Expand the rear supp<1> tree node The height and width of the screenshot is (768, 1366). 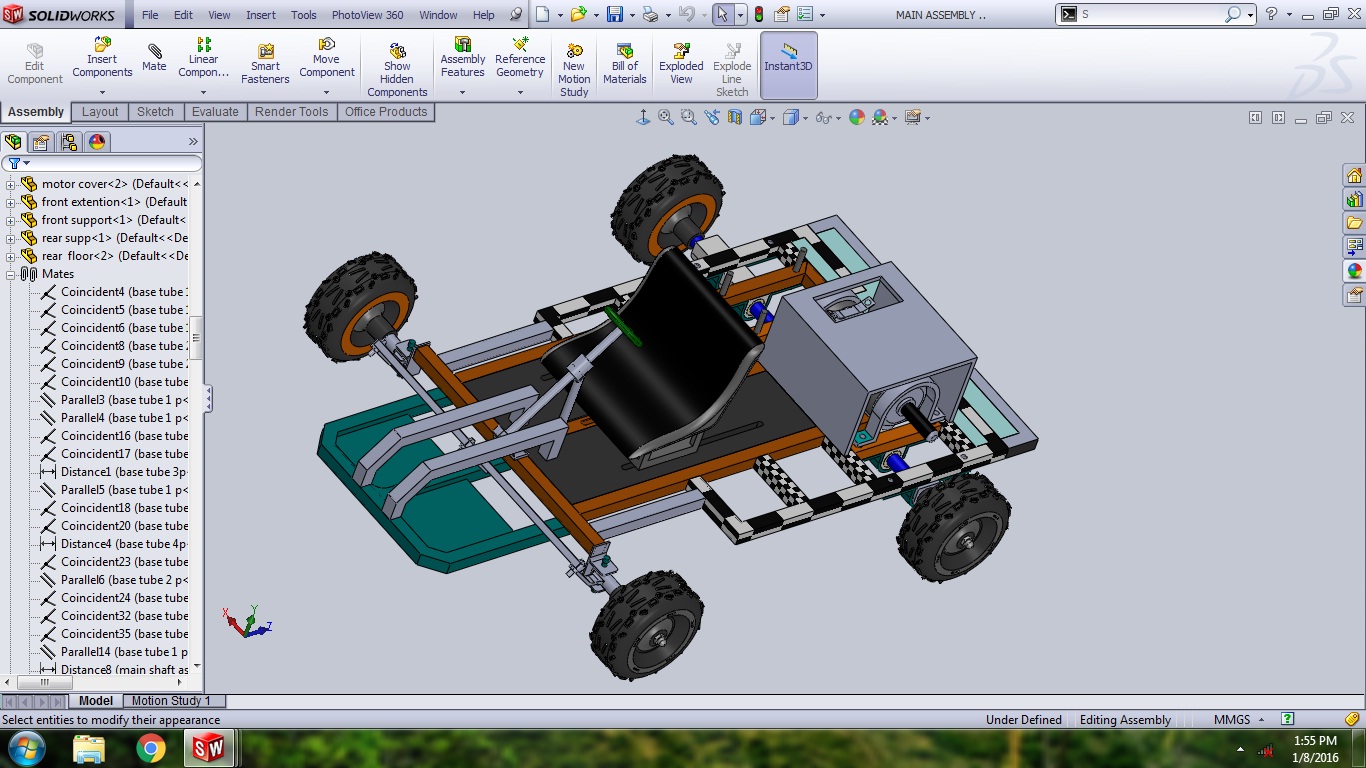[x=11, y=238]
